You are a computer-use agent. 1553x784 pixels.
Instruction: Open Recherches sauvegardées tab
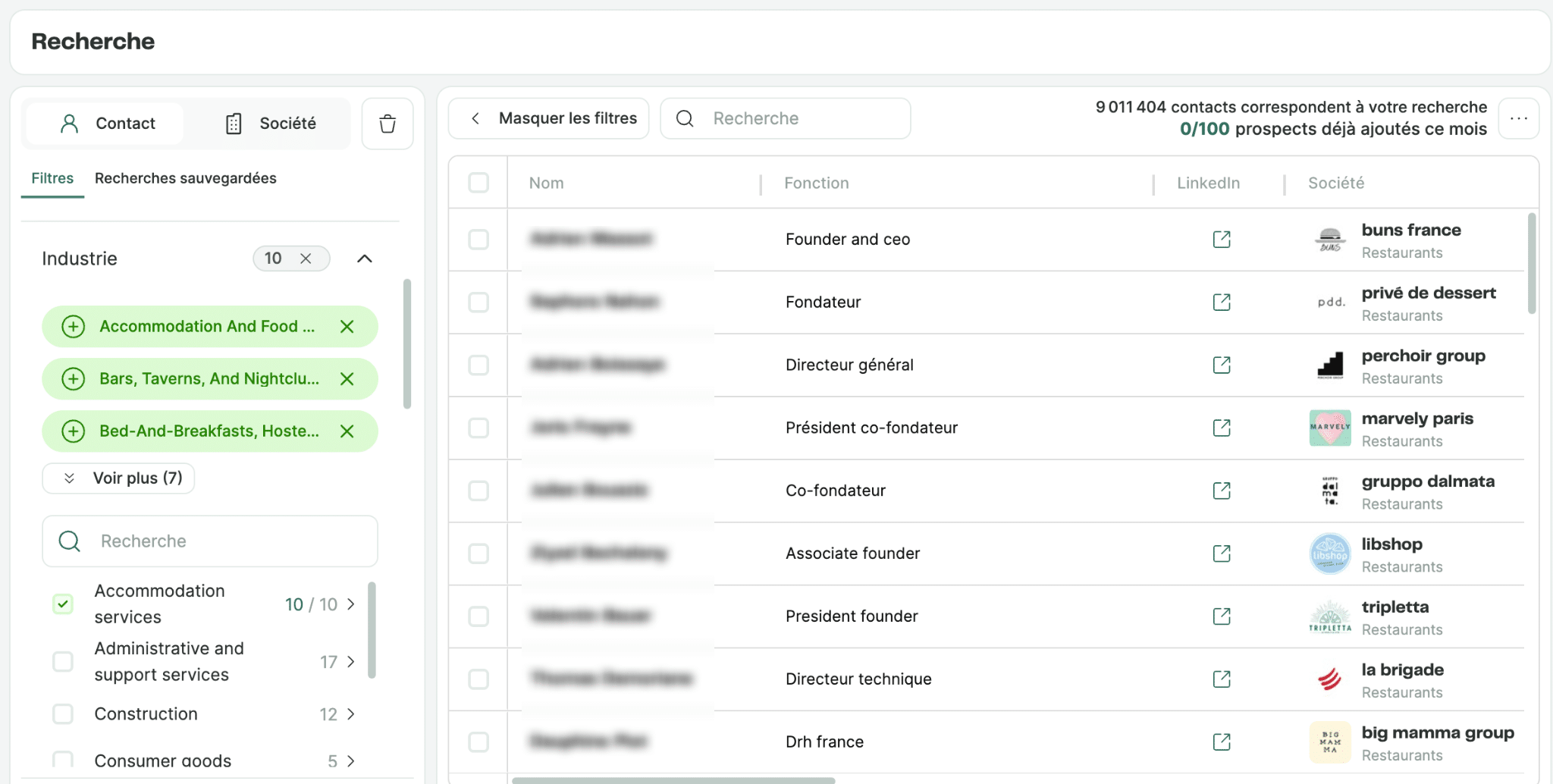point(186,178)
